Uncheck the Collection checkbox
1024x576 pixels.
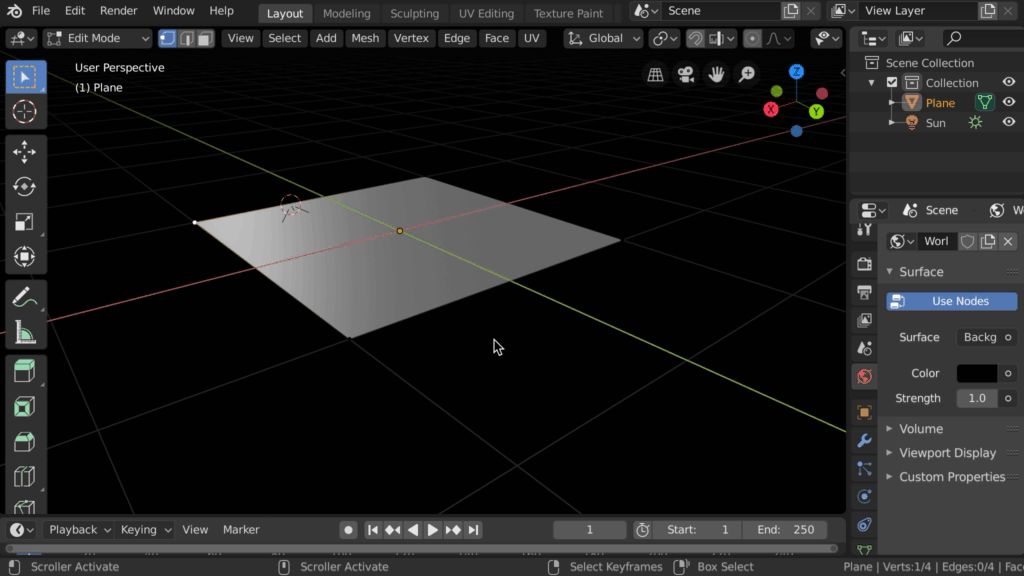pyautogui.click(x=892, y=83)
